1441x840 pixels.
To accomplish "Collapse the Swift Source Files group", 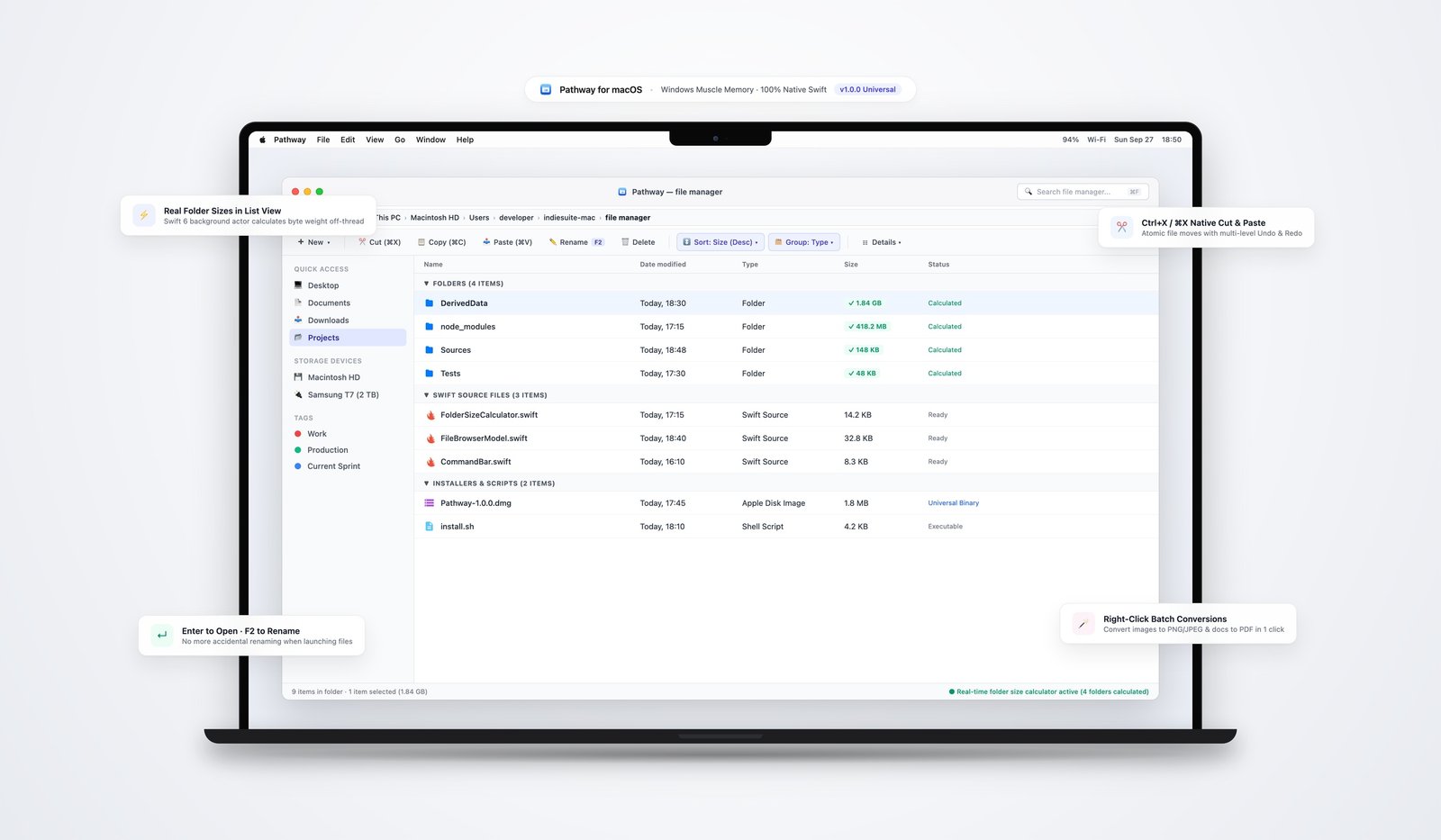I will point(427,395).
